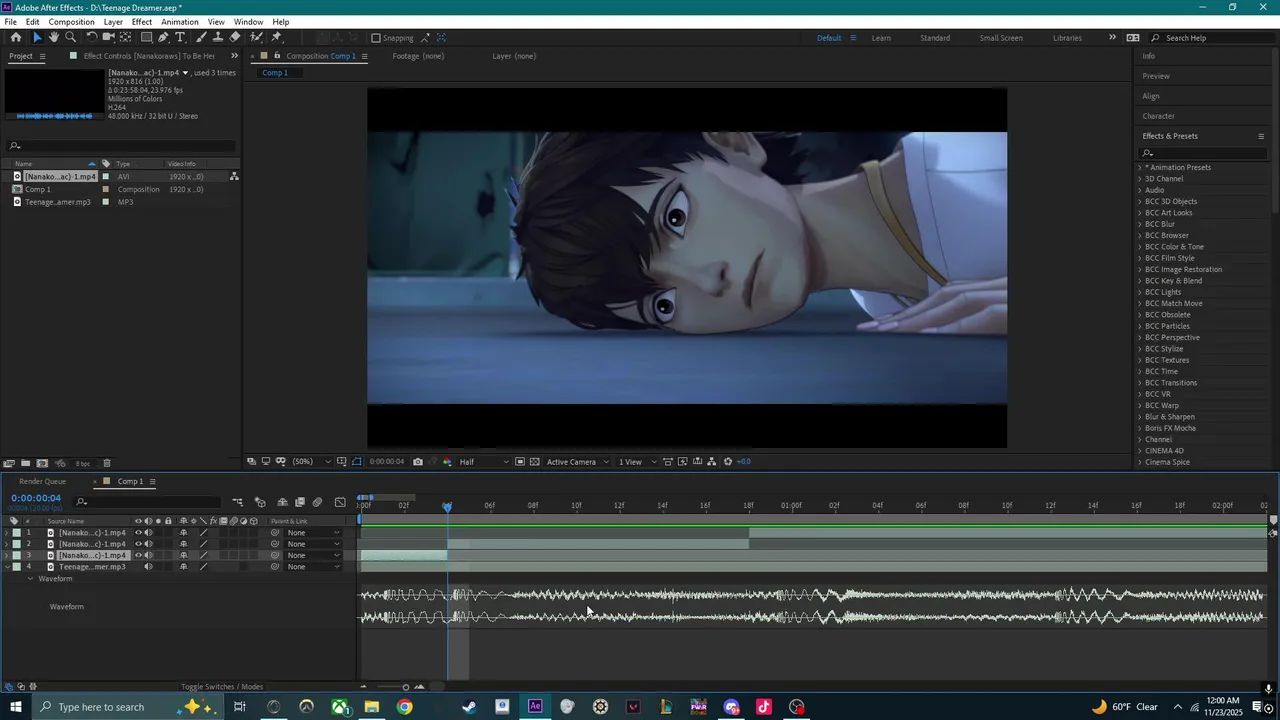The height and width of the screenshot is (720, 1280).
Task: Click the current-time indicator in timeline ruler
Action: pyautogui.click(x=447, y=507)
